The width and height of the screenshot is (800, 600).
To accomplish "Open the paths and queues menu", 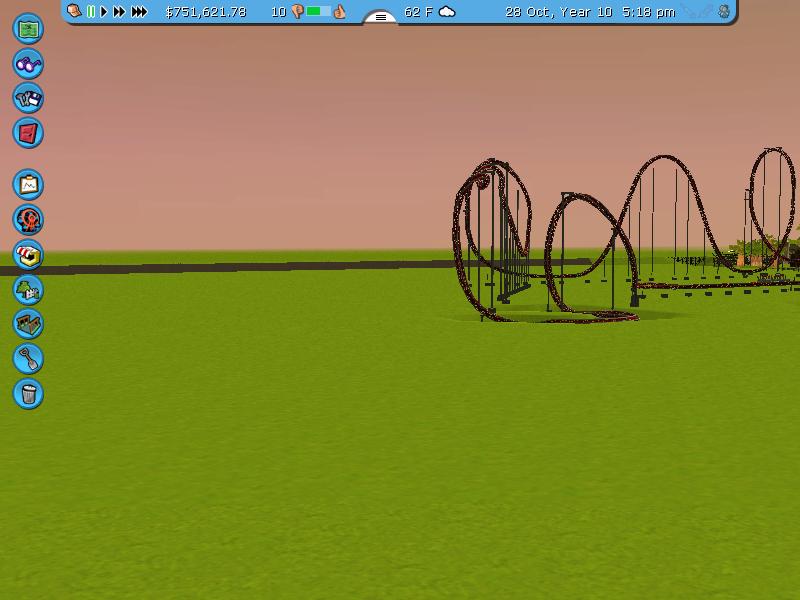I will pos(28,324).
